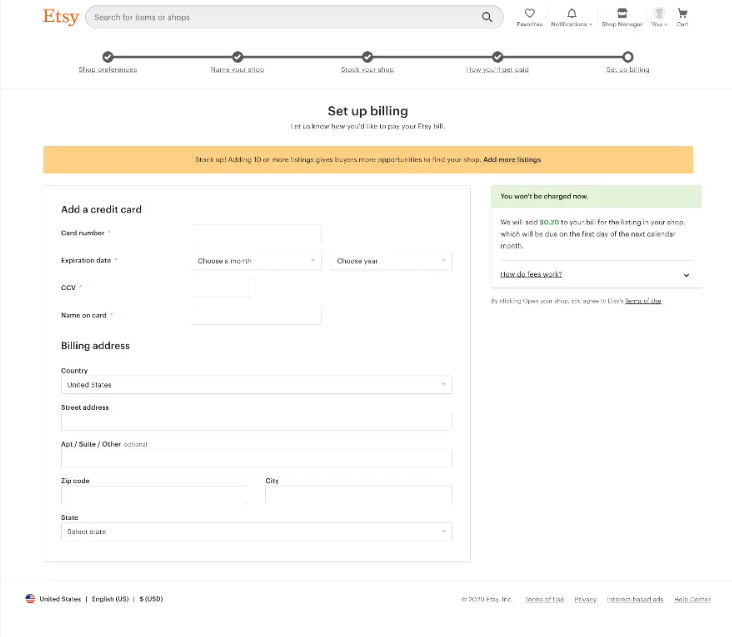Open the Cart icon
The image size is (732, 637).
pyautogui.click(x=682, y=14)
